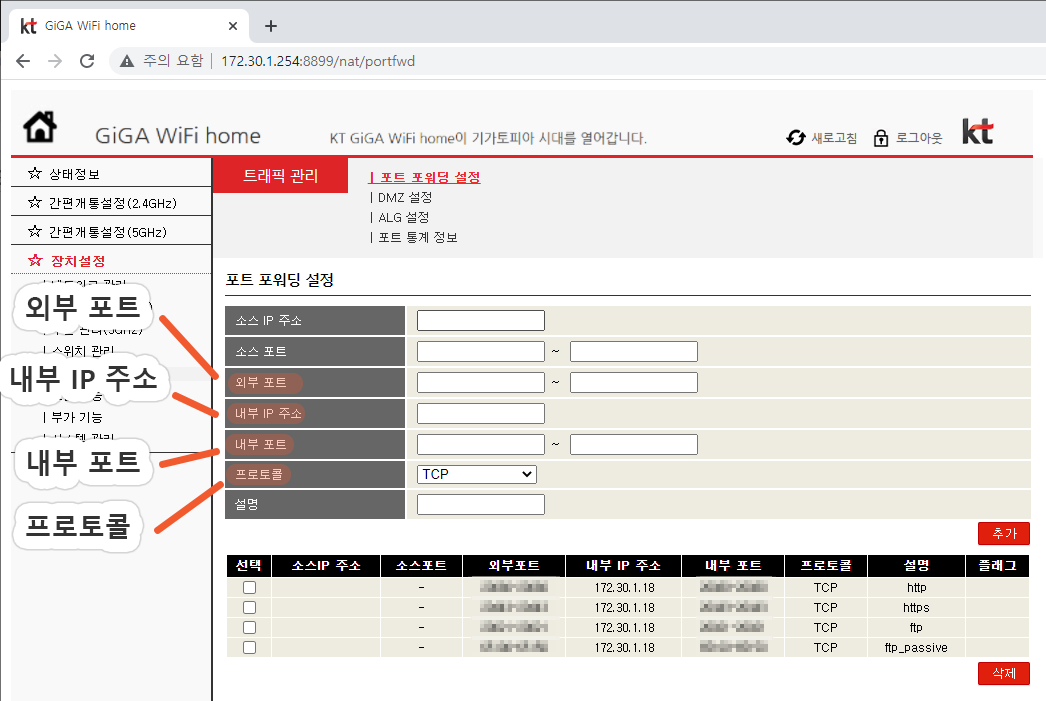
Task: Click the refresh (새로고침) icon
Action: click(x=796, y=137)
